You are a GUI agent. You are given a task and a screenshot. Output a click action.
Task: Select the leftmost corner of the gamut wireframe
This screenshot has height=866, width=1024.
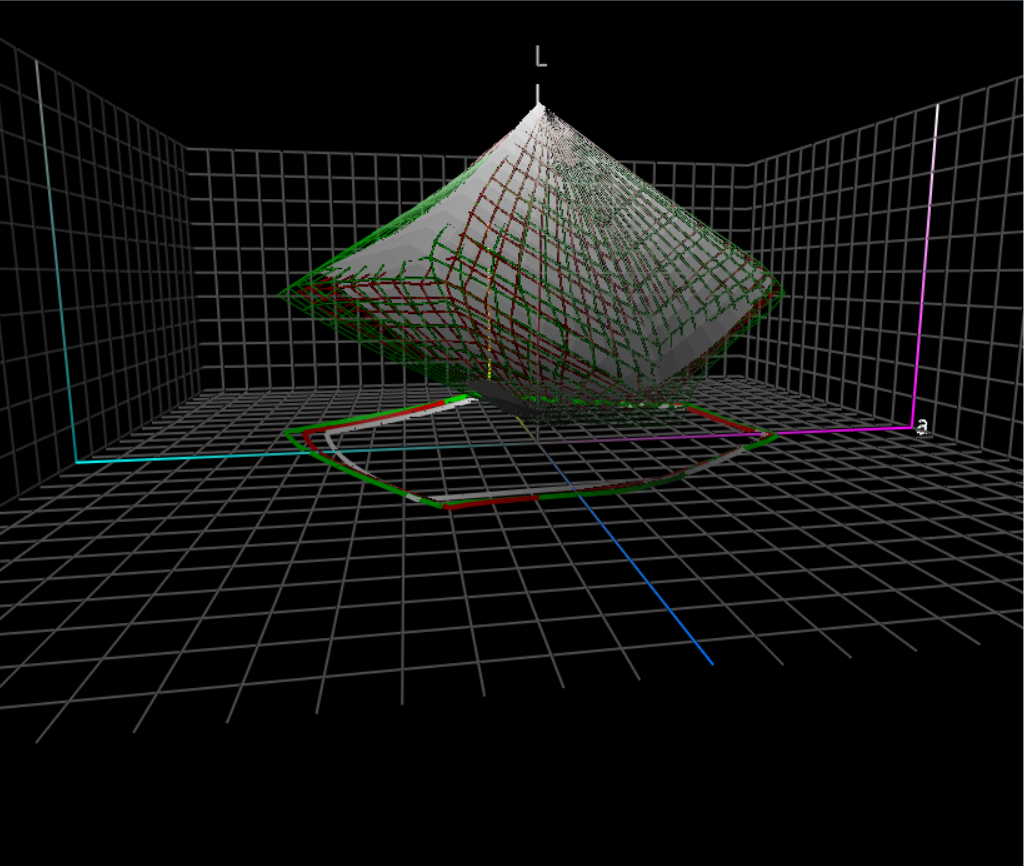pyautogui.click(x=282, y=295)
